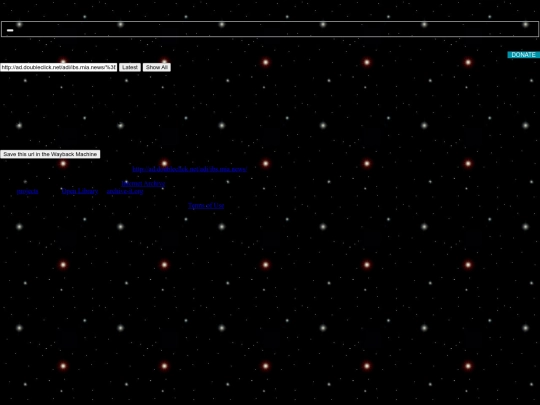Open the Open Library link
The image size is (540, 405).
[80, 191]
